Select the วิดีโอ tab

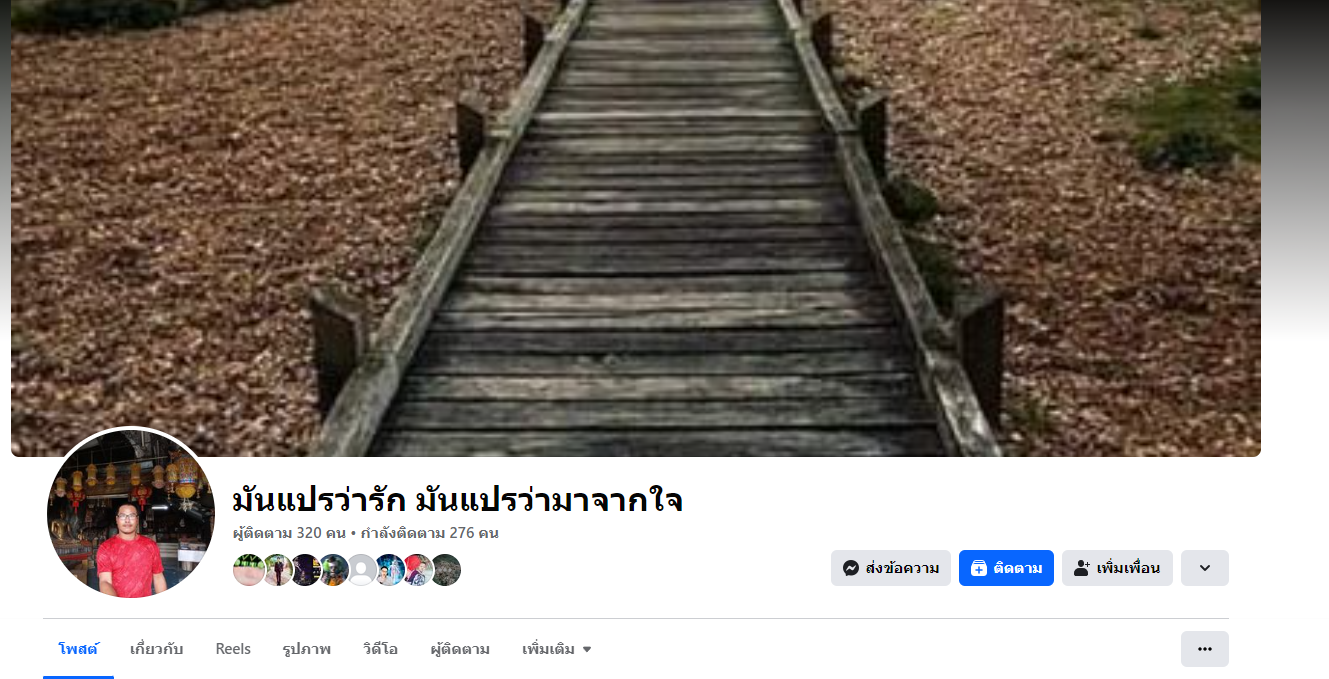tap(380, 649)
